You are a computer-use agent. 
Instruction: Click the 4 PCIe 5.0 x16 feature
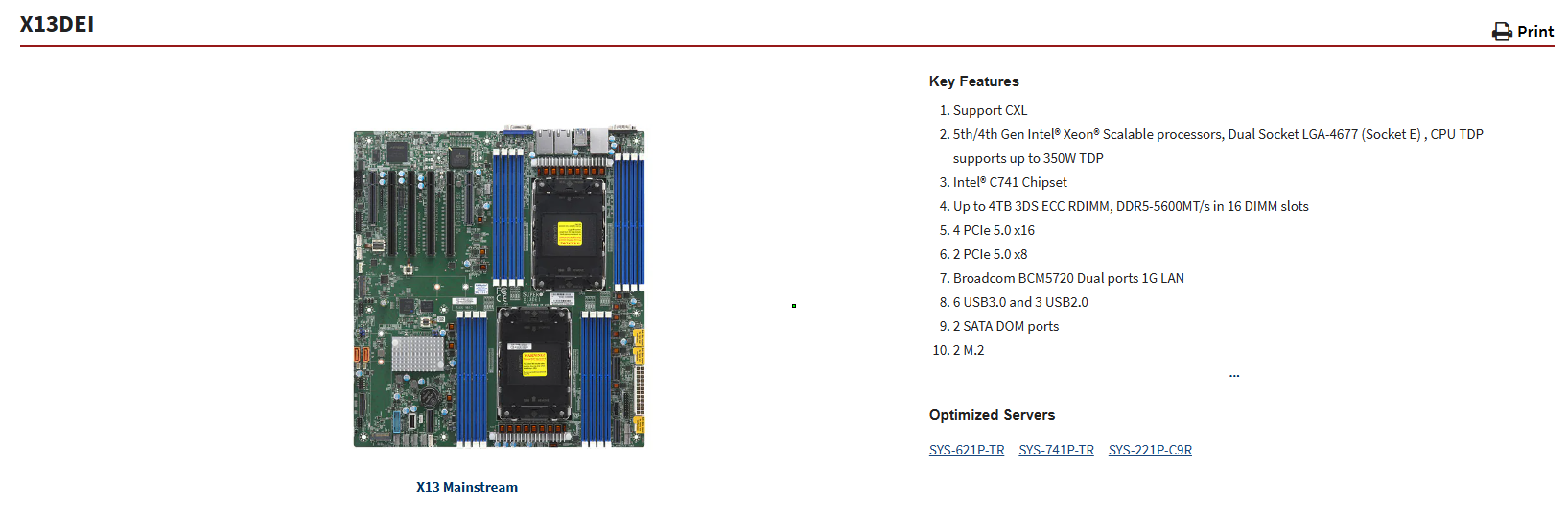point(993,230)
